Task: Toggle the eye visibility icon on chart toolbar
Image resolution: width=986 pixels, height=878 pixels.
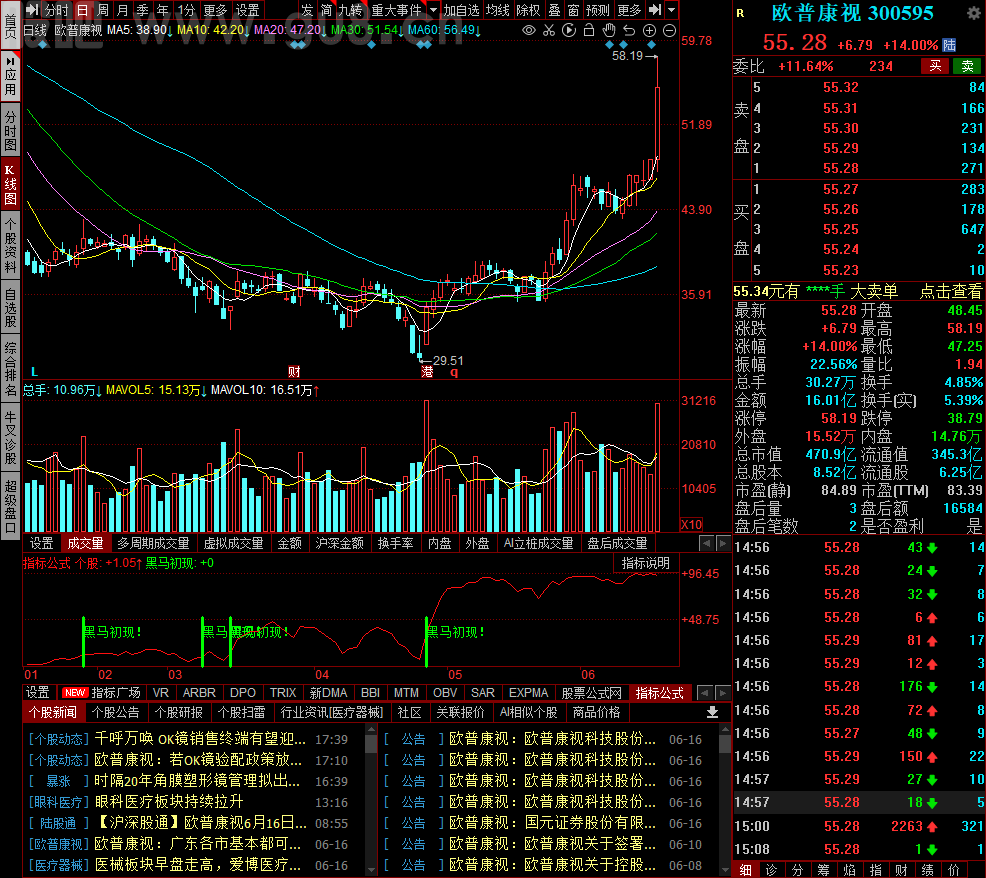Action: pyautogui.click(x=529, y=30)
